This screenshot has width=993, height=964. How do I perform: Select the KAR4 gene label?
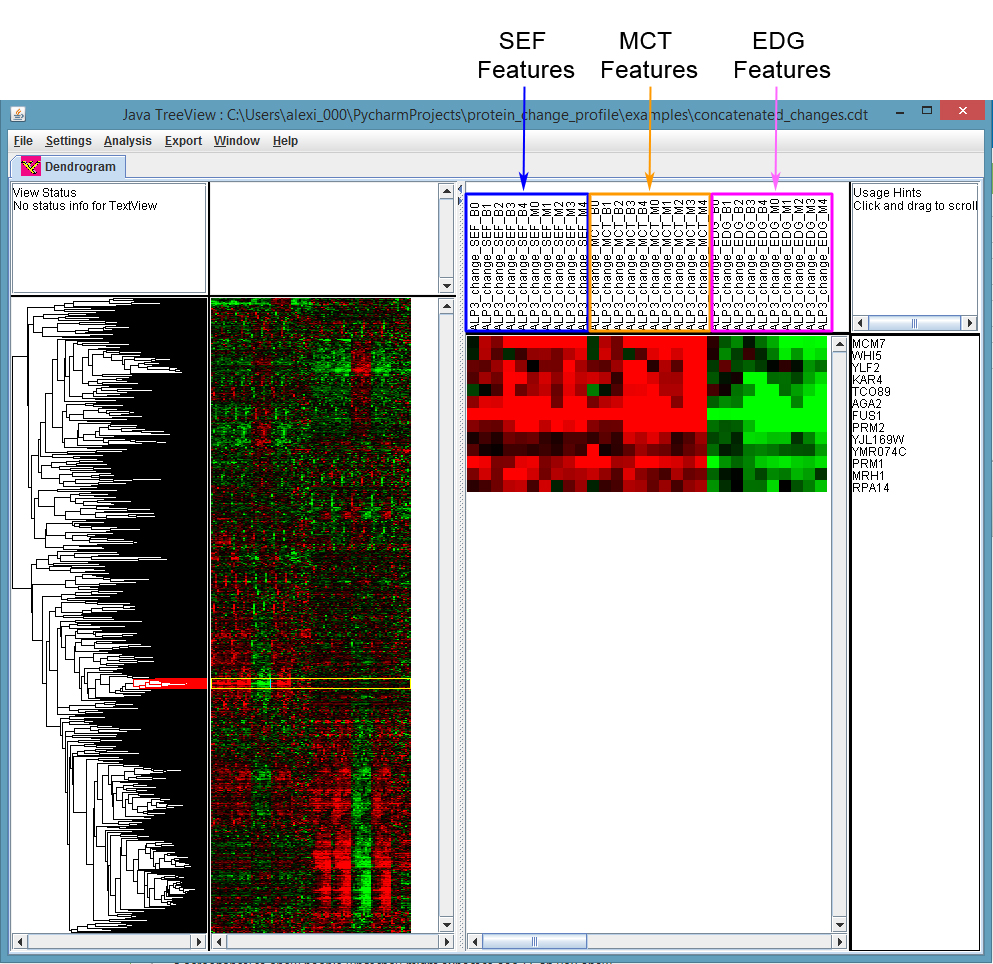click(867, 380)
